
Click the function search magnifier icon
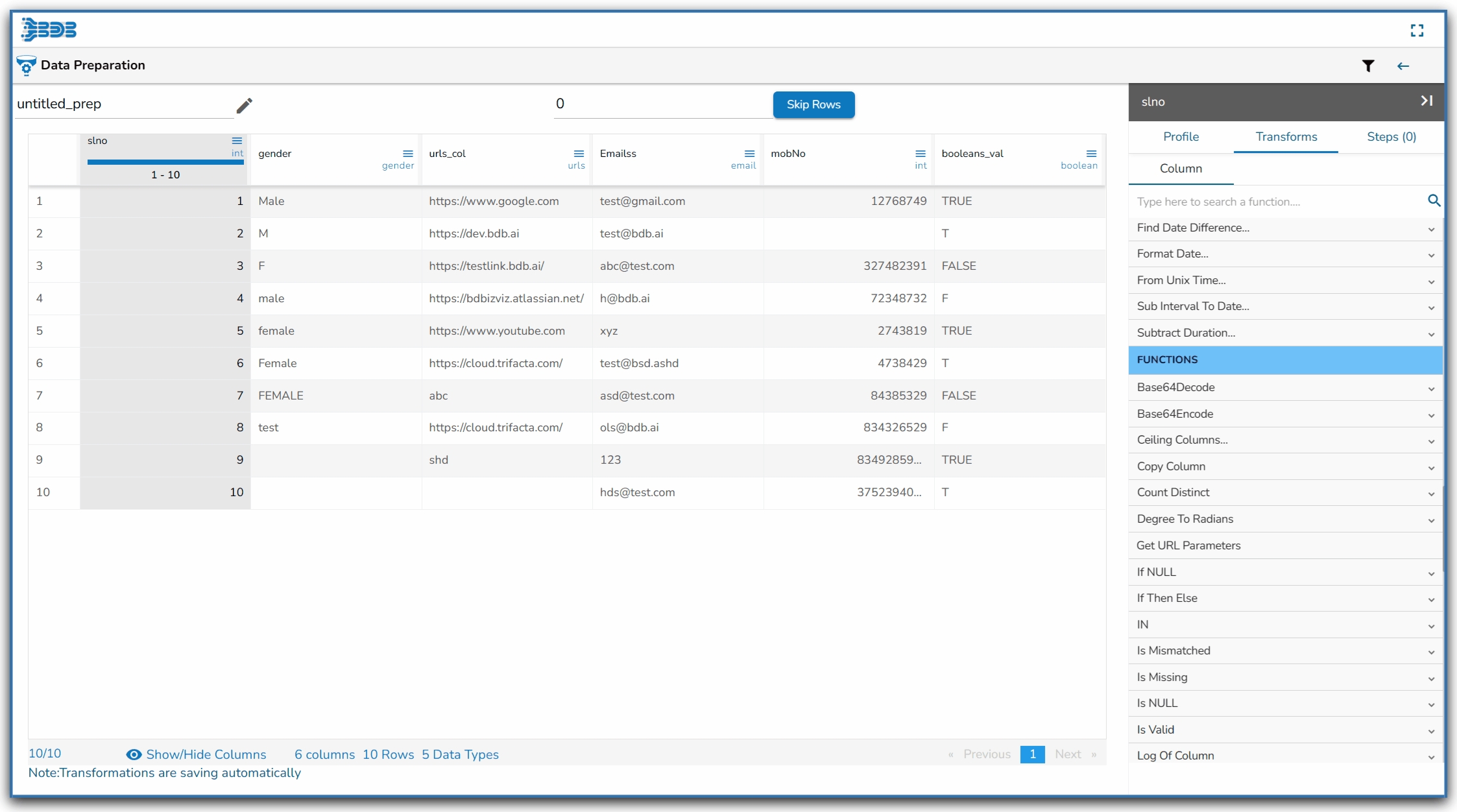tap(1434, 201)
